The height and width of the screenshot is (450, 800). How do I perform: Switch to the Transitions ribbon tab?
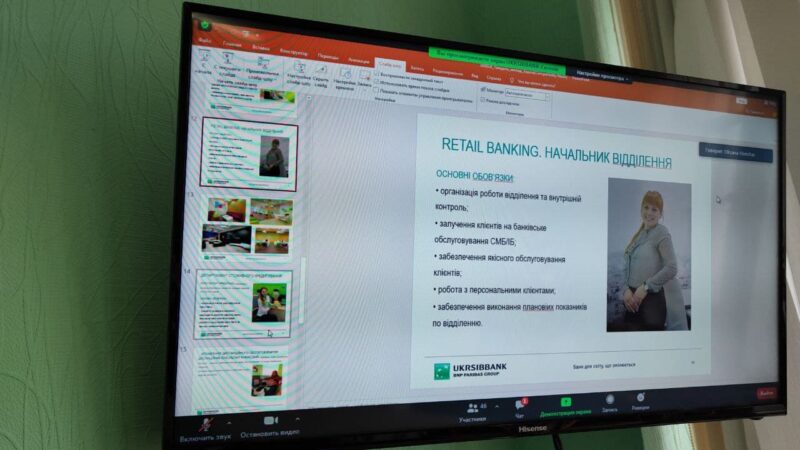click(328, 56)
